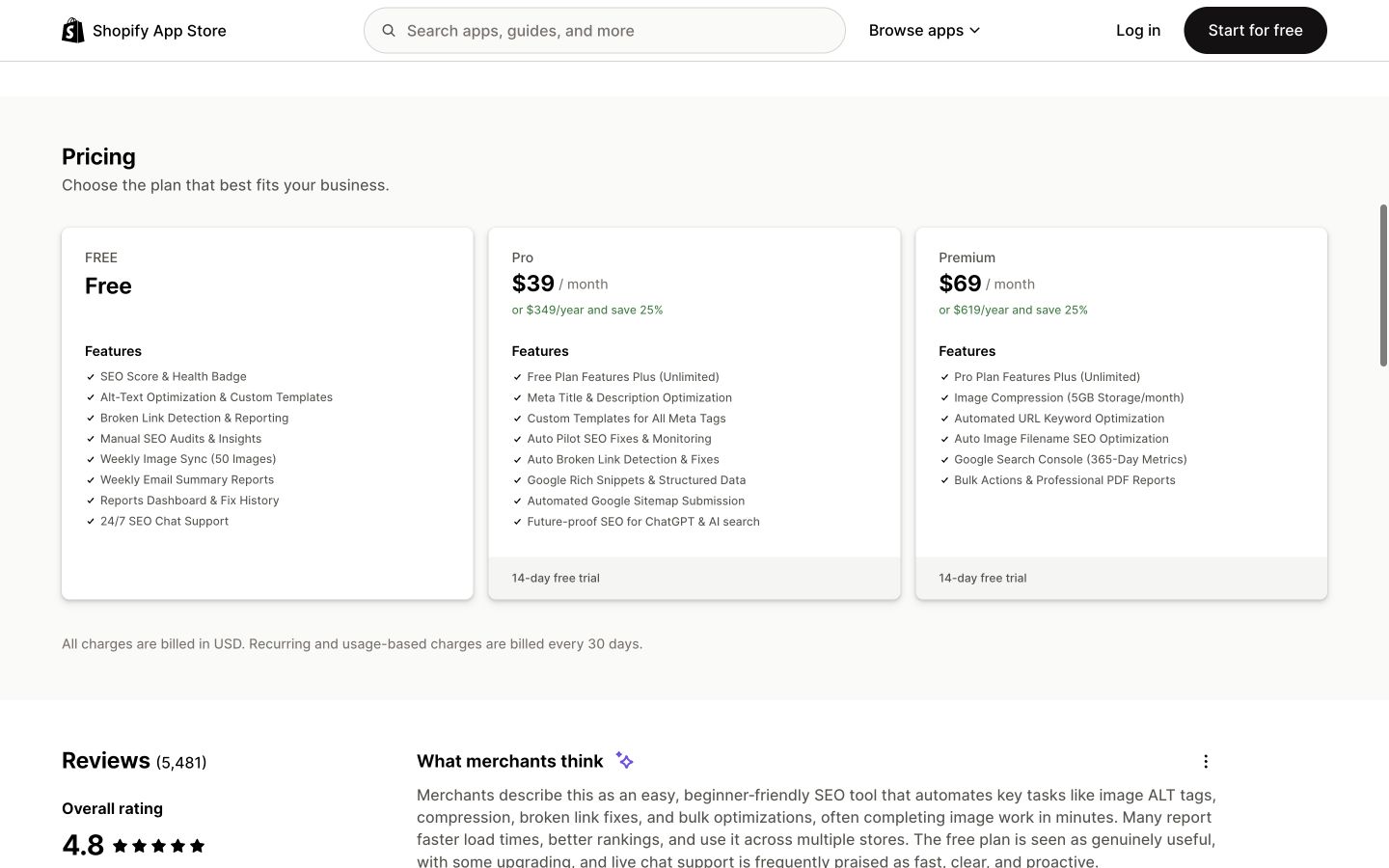
Task: Click the Log in link
Action: [x=1138, y=30]
